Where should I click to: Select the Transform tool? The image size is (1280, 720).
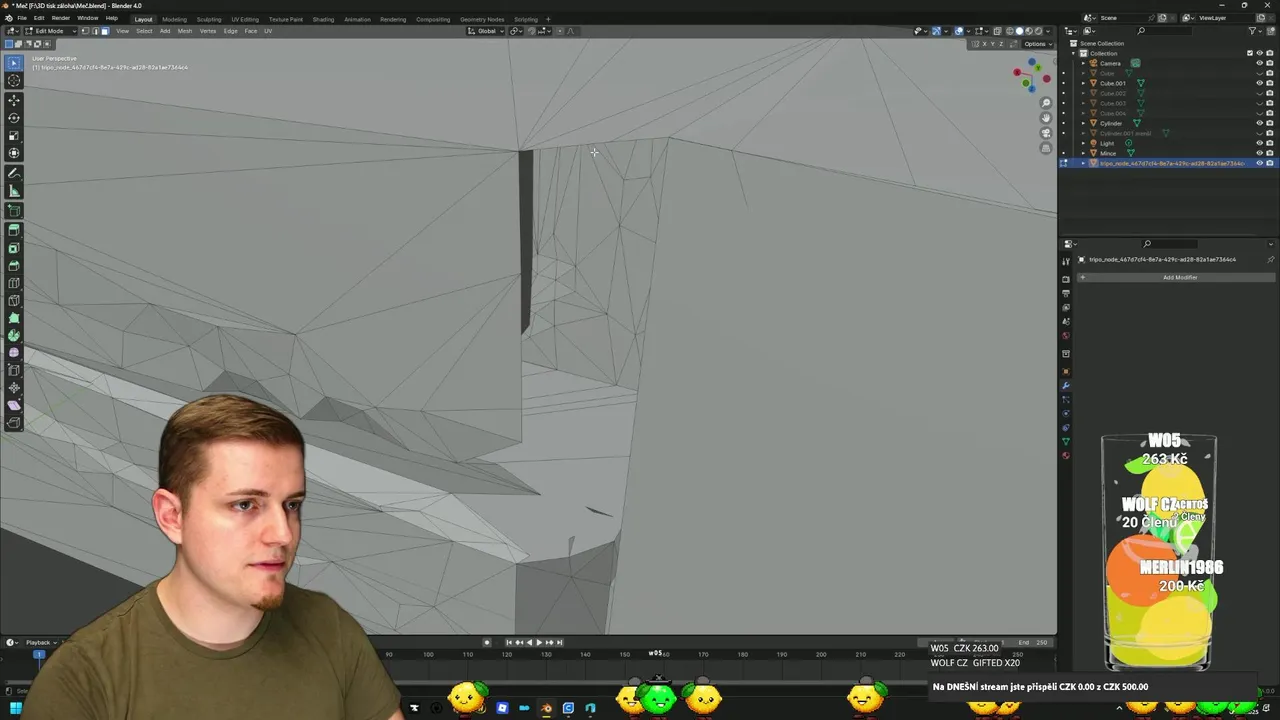[14, 154]
